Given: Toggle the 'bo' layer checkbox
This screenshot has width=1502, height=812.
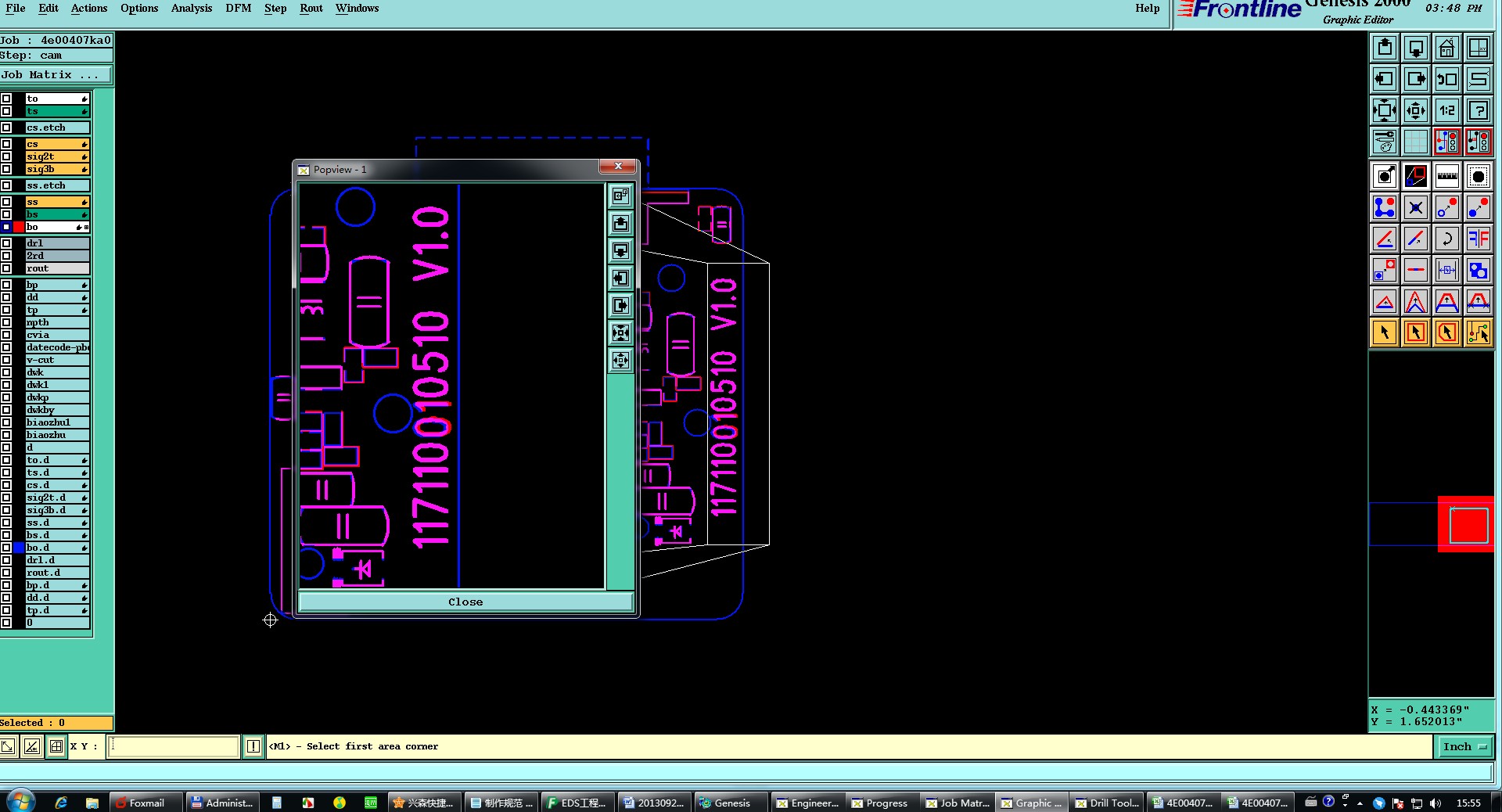Looking at the screenshot, I should coord(6,227).
